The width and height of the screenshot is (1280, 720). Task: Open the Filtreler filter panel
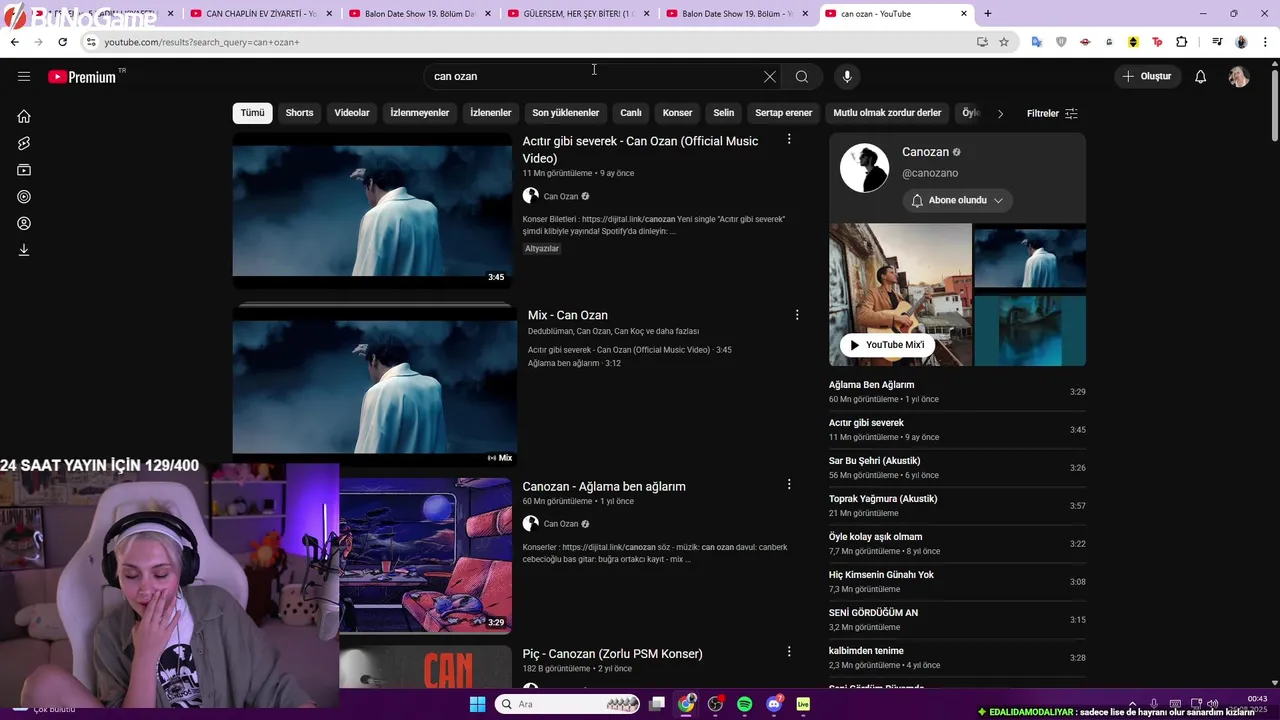(x=1052, y=113)
